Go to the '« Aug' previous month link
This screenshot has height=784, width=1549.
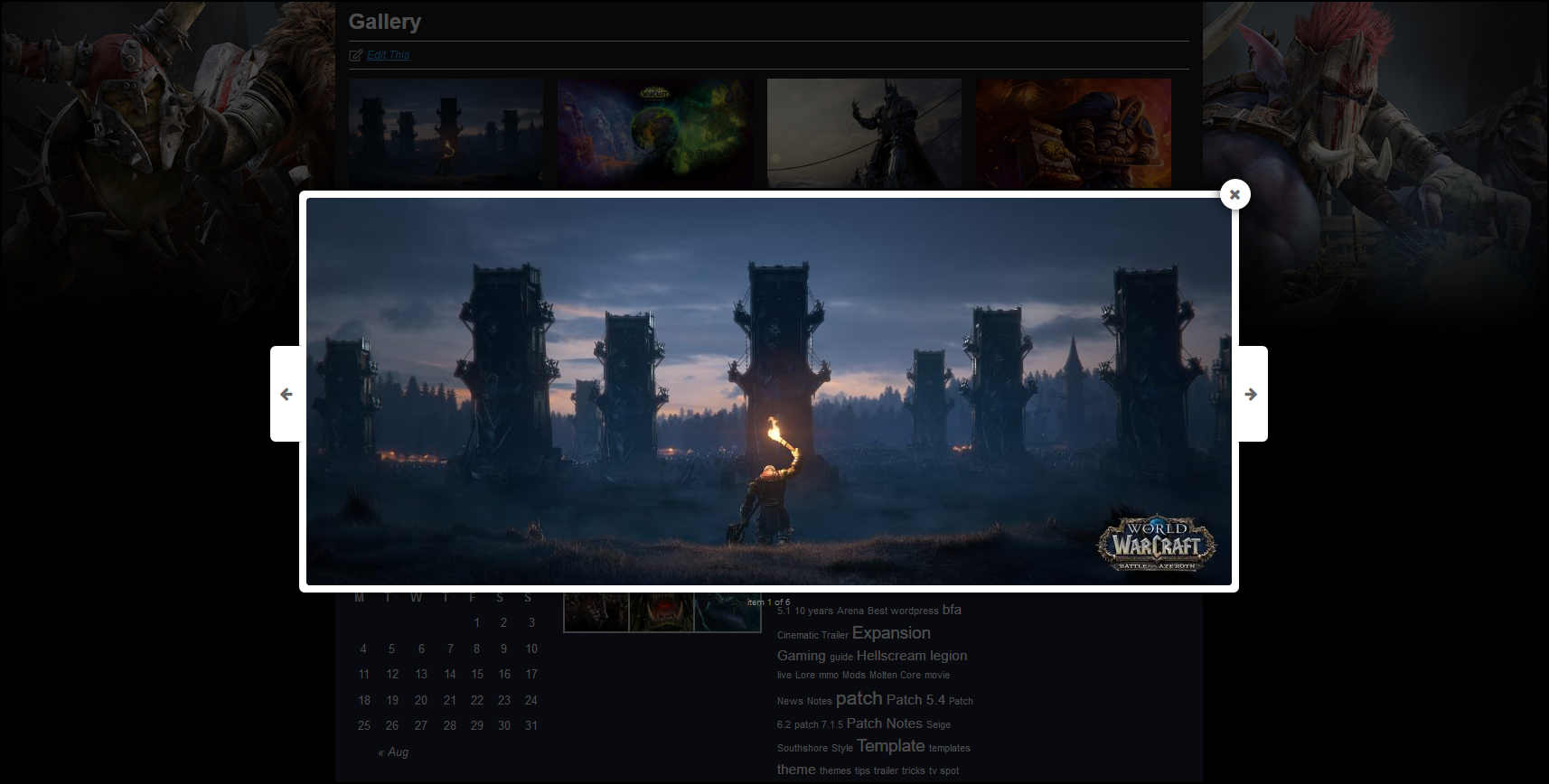tap(393, 752)
